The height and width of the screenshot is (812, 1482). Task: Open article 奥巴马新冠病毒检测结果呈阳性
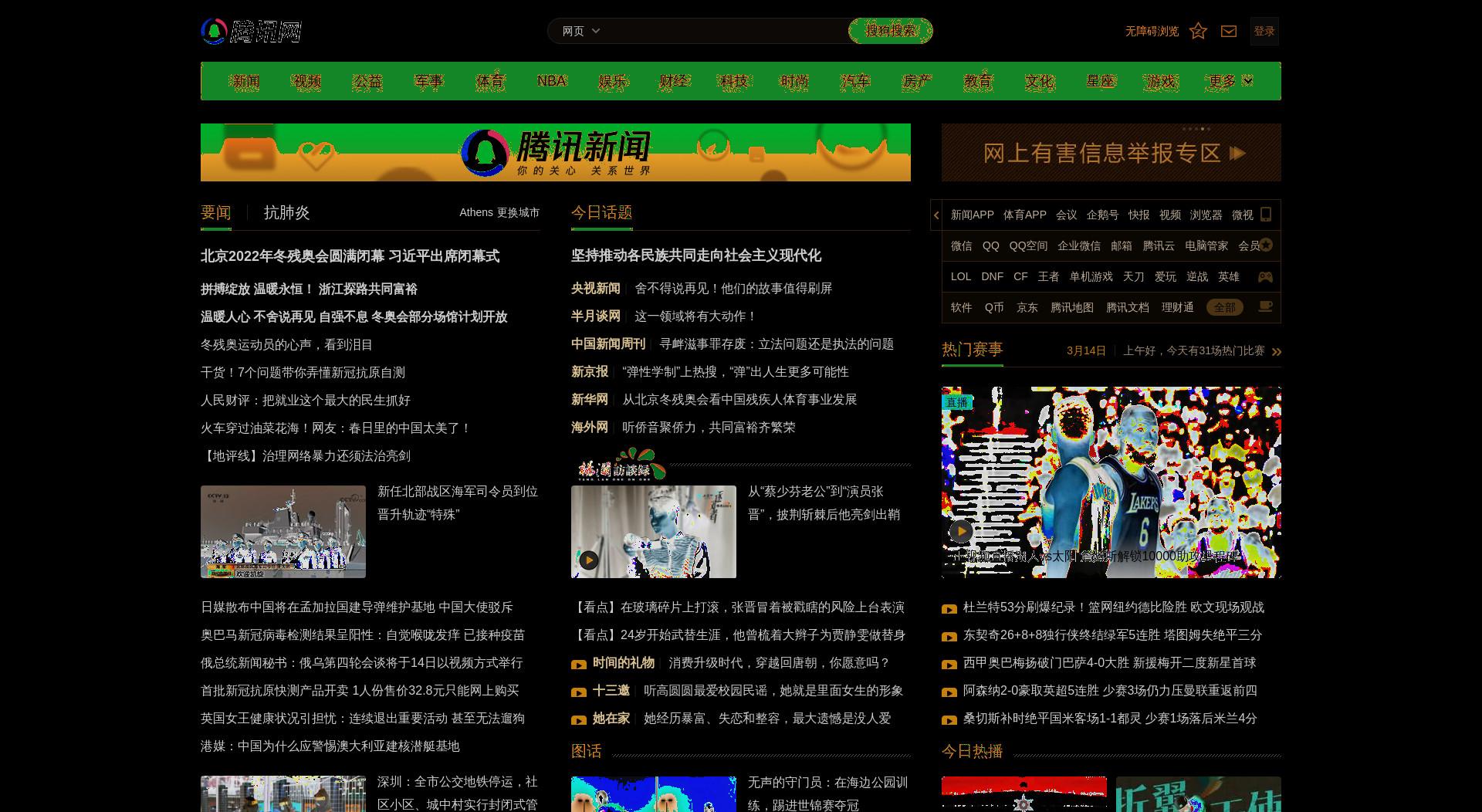[x=363, y=635]
